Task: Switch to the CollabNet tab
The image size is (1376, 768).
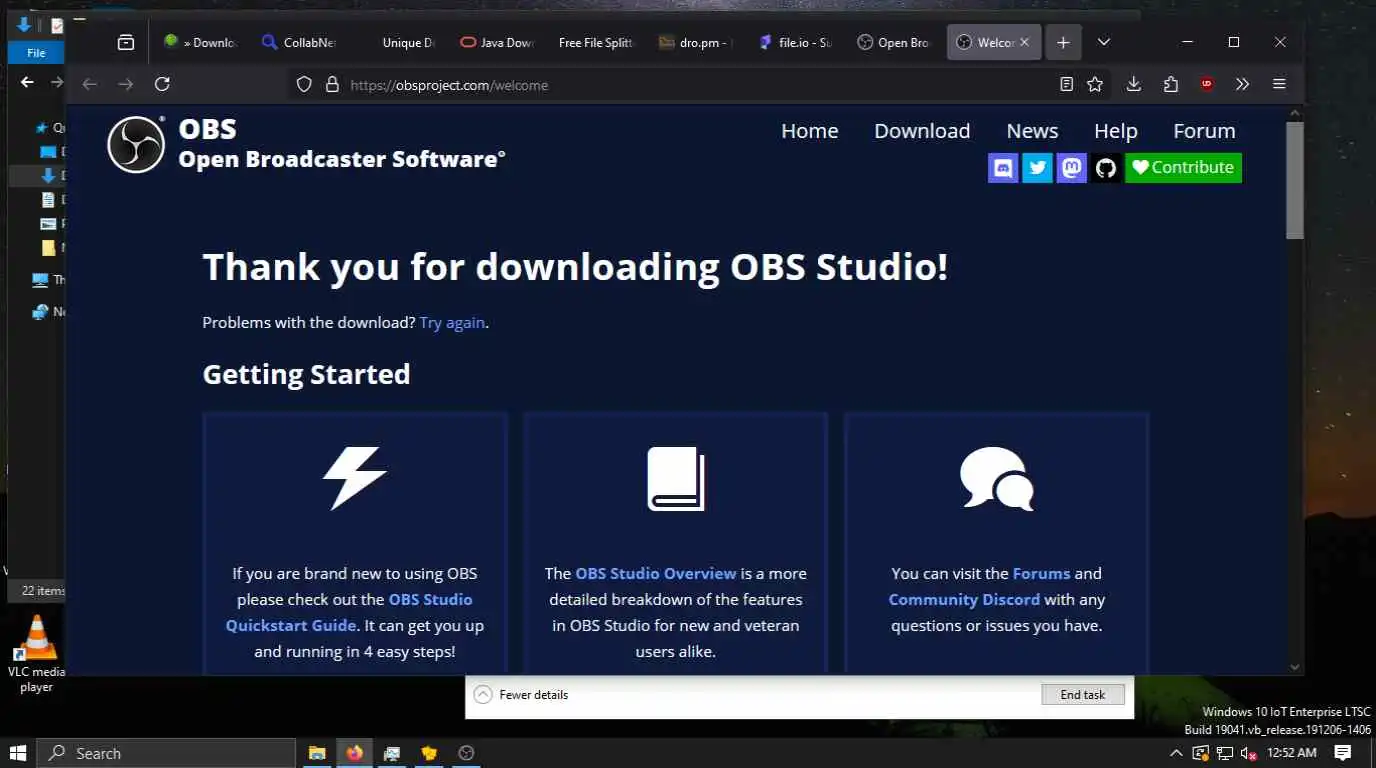Action: tap(298, 42)
